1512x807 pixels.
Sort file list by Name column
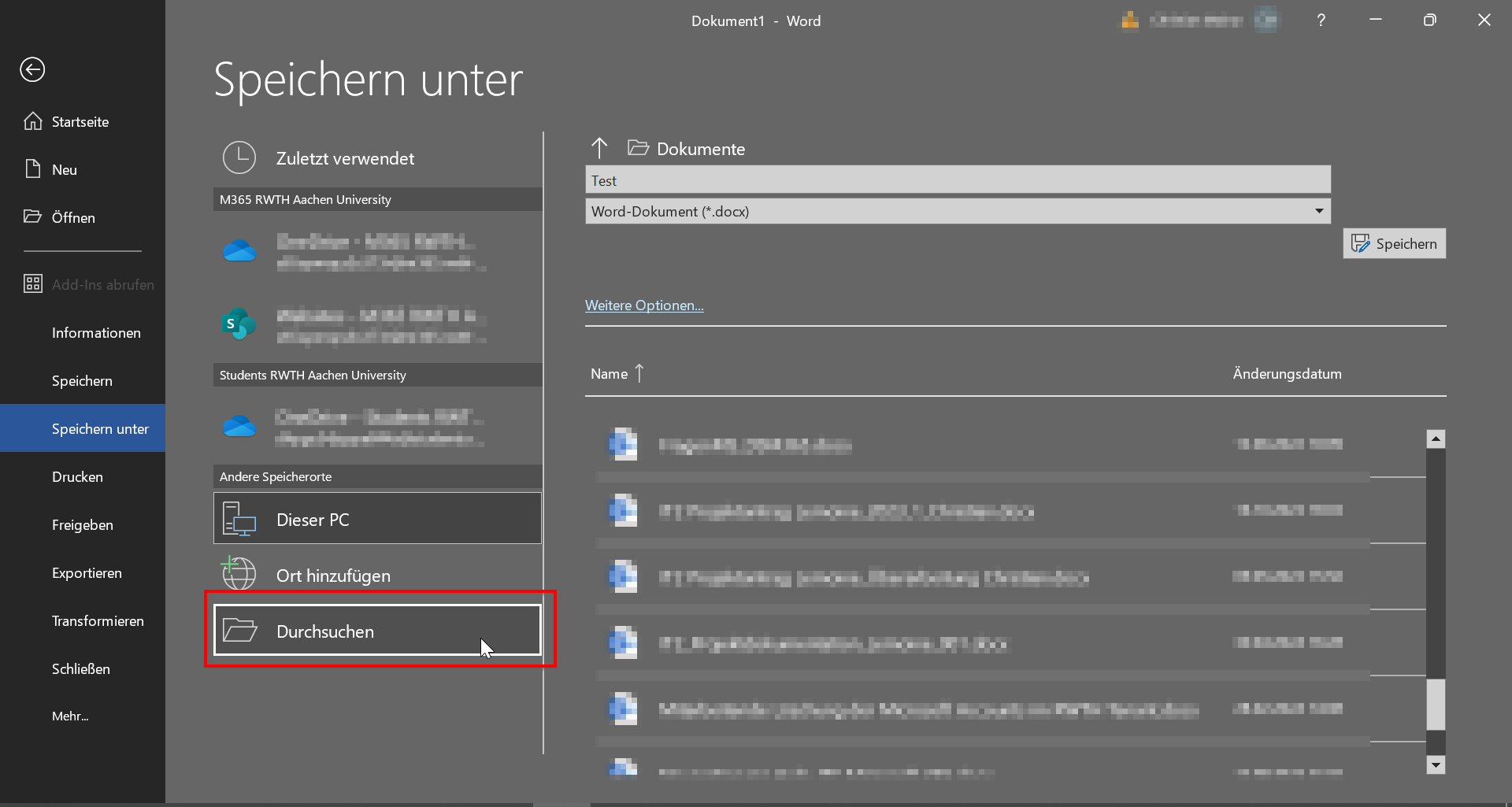[610, 374]
